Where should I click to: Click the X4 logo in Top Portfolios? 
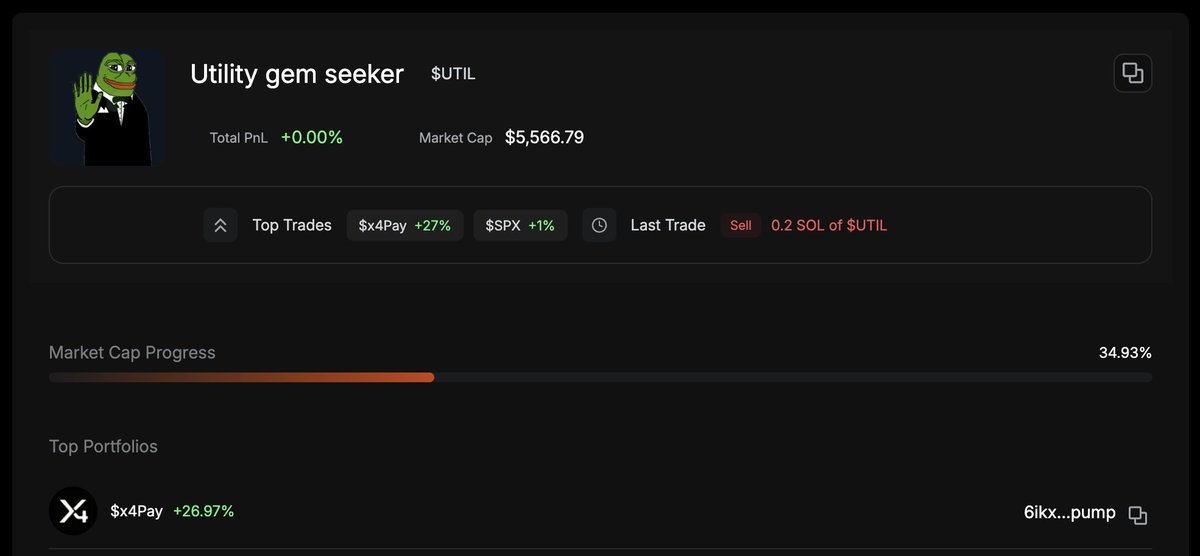73,511
